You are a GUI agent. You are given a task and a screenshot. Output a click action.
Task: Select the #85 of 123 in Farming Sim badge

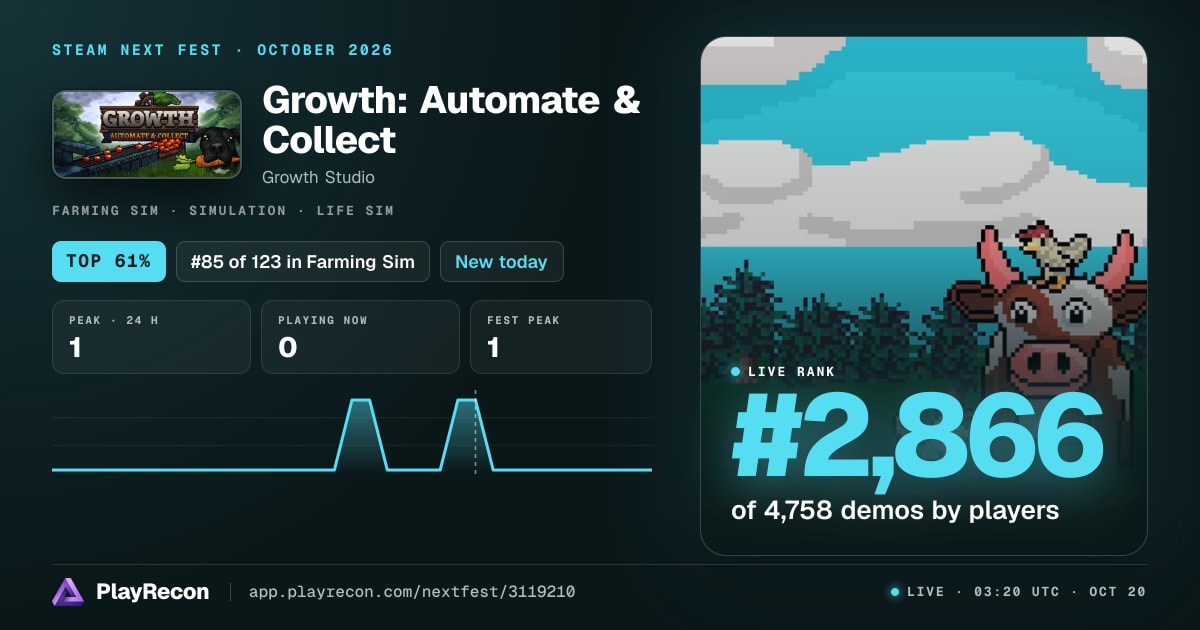303,262
